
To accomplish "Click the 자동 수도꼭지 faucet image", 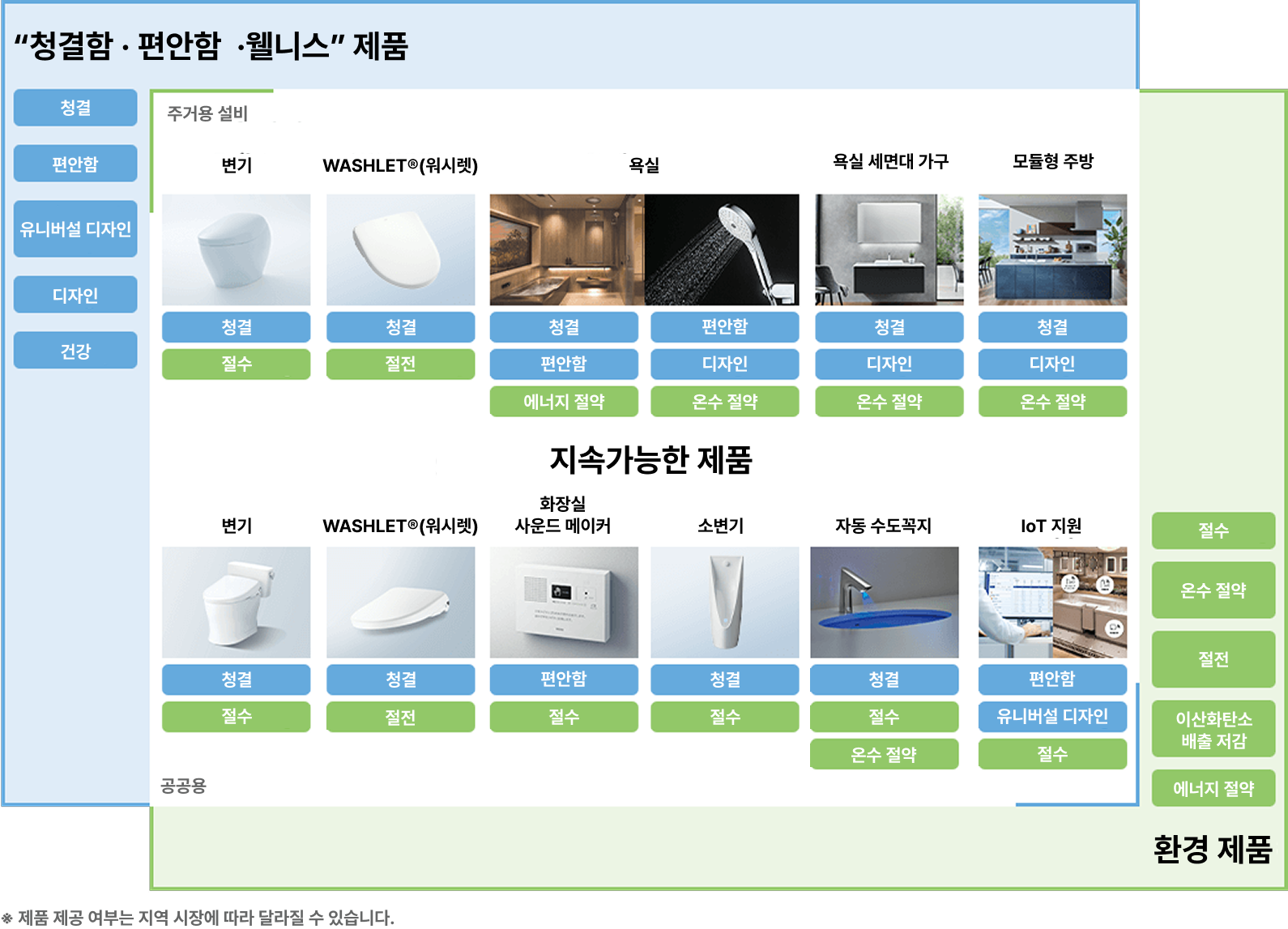I will 884,602.
